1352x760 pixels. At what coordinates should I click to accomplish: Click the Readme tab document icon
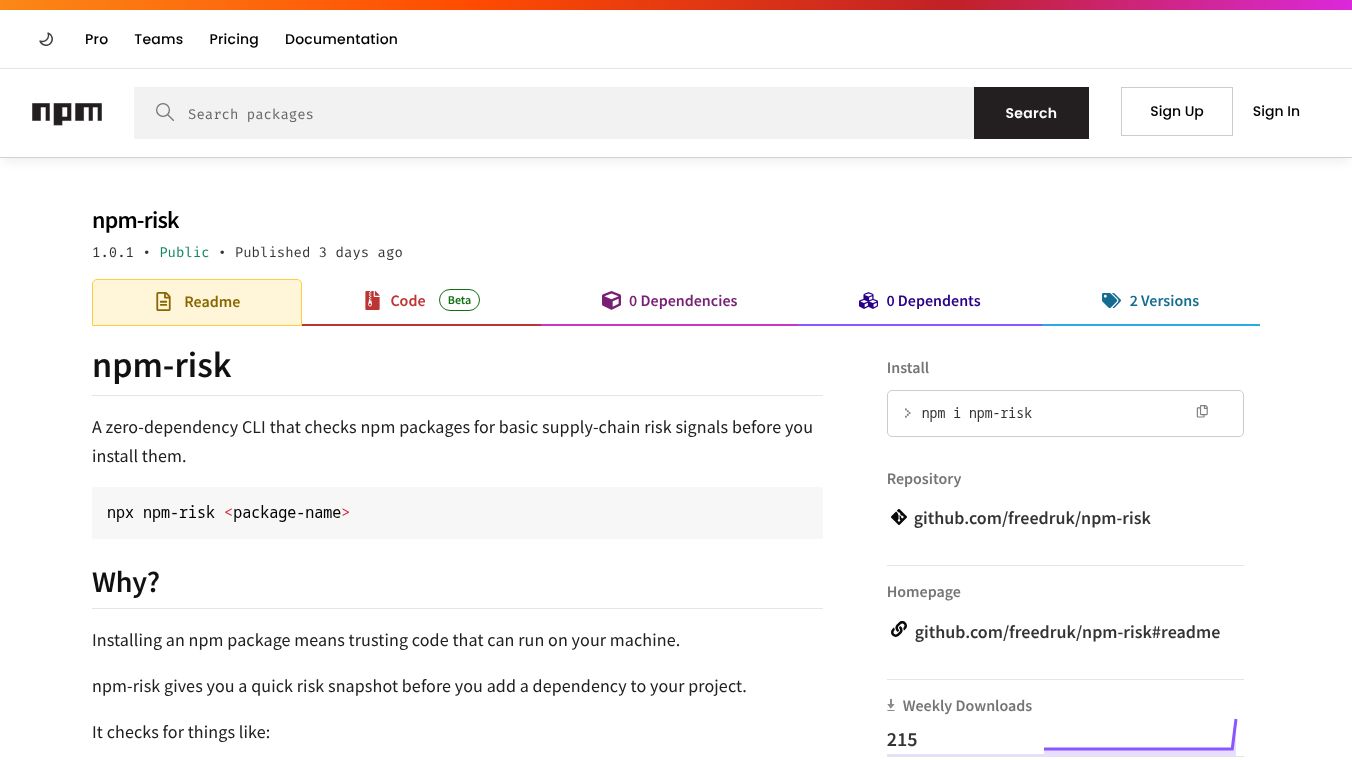tap(163, 301)
